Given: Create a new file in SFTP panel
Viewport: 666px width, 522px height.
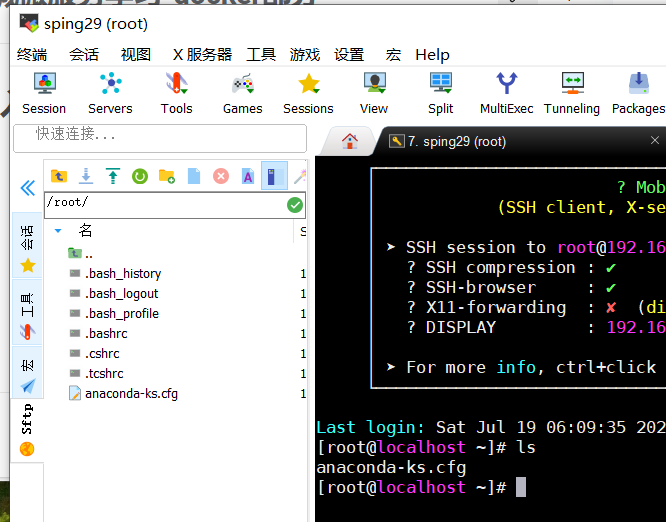Looking at the screenshot, I should (194, 176).
